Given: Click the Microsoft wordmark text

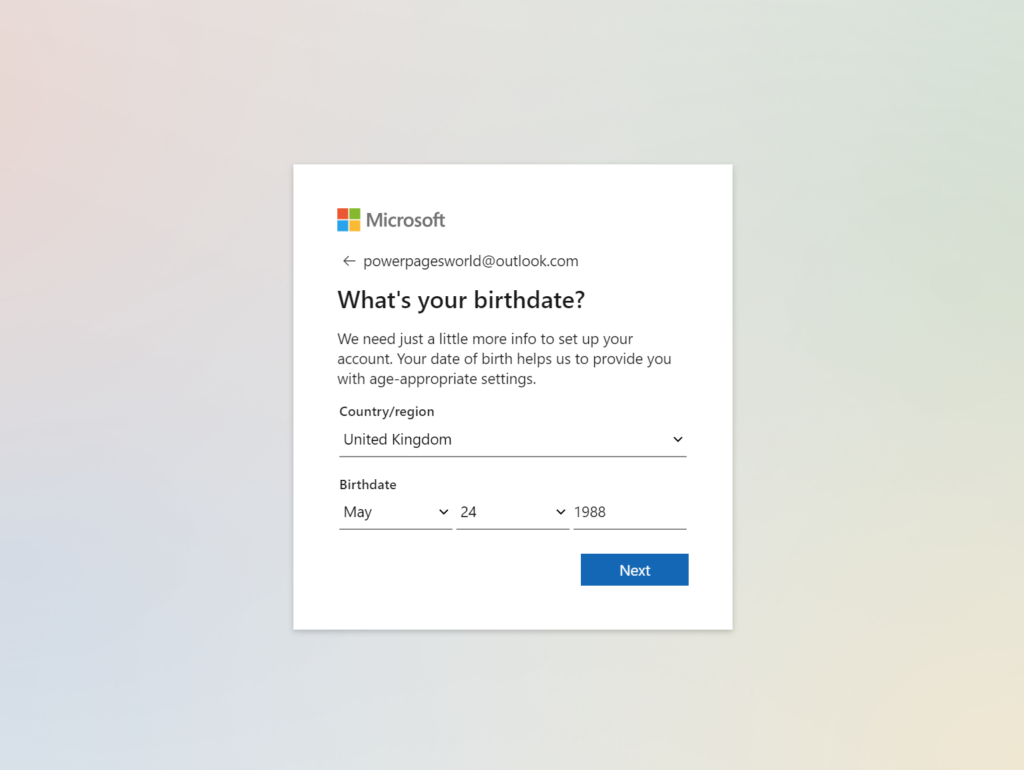Looking at the screenshot, I should pyautogui.click(x=406, y=220).
